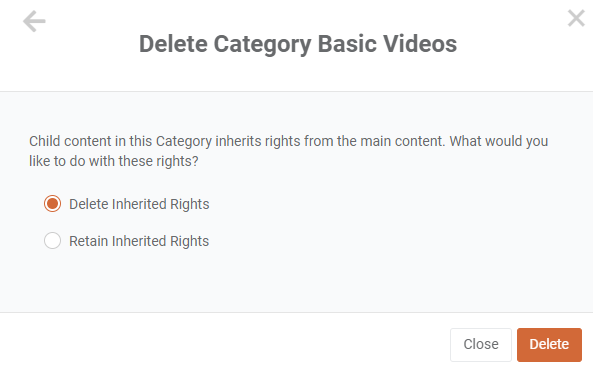Click the filled orange radio circle

coord(52,204)
